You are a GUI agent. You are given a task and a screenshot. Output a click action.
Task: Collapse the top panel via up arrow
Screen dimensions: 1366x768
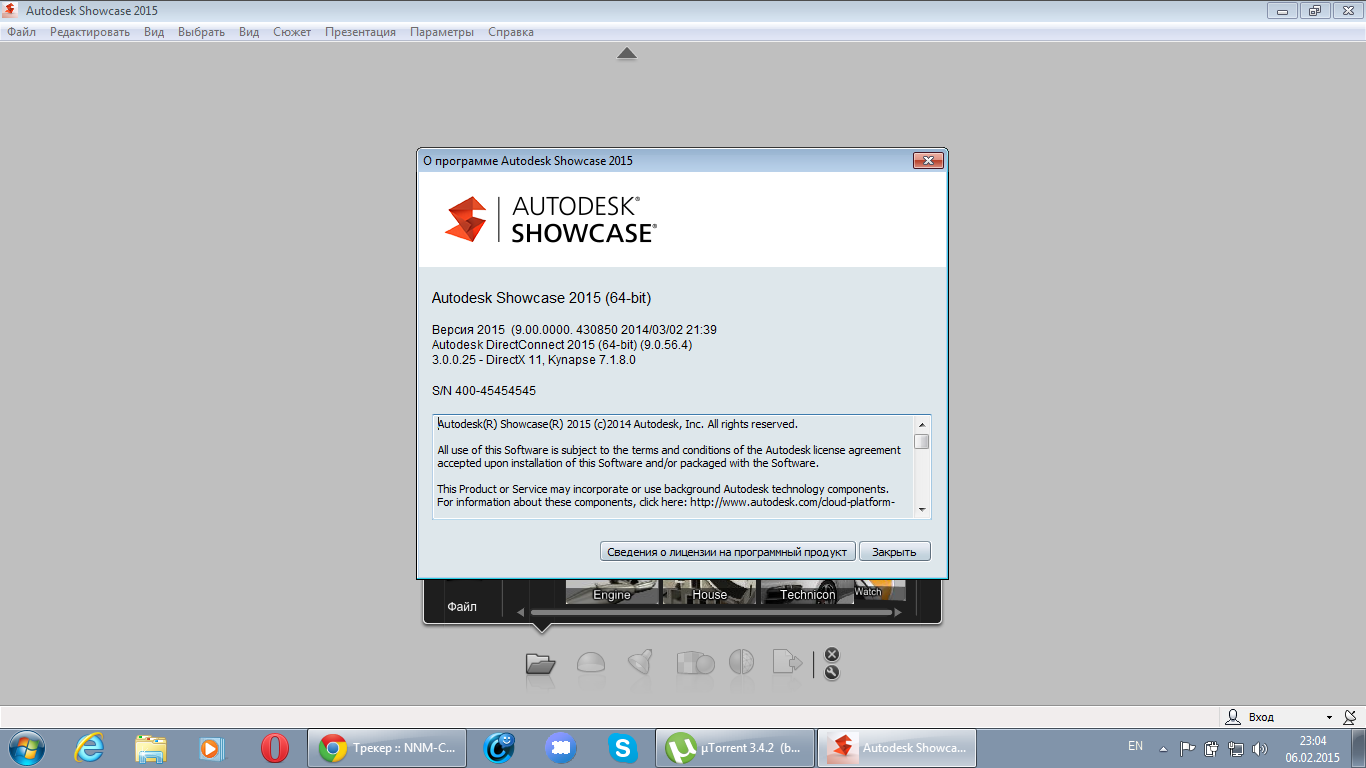[627, 54]
